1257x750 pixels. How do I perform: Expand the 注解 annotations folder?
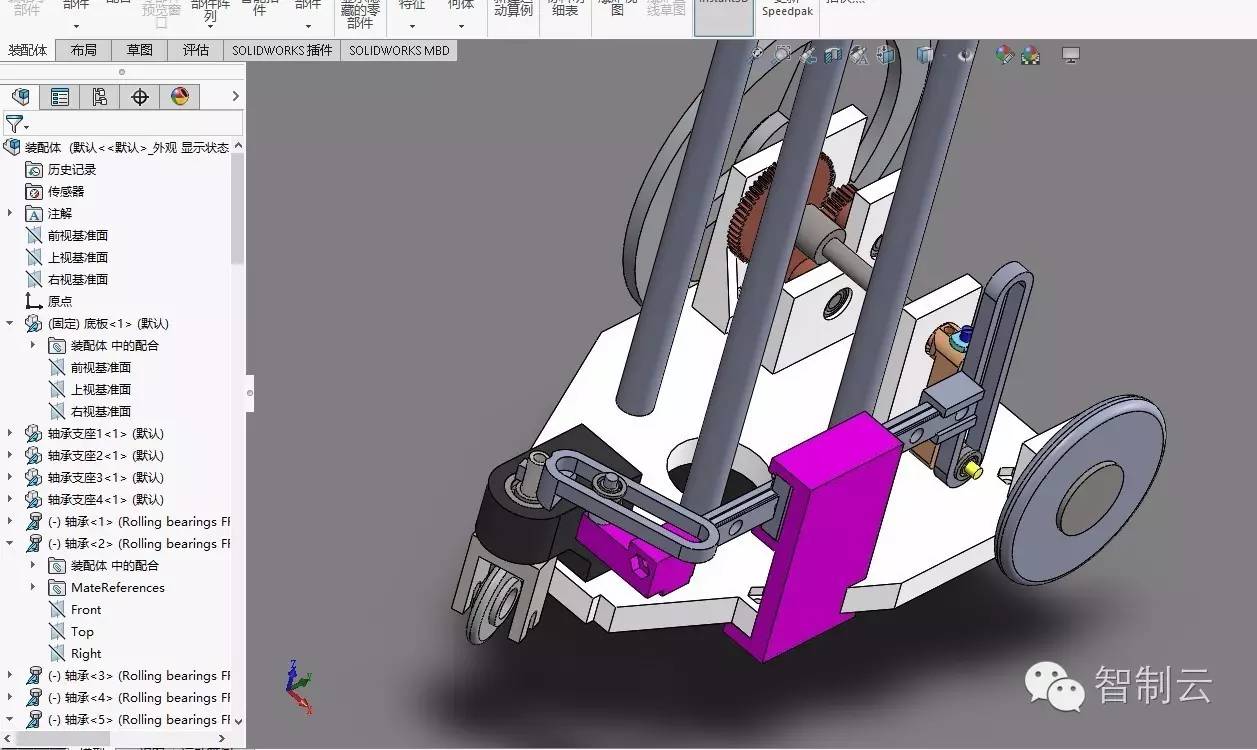pyautogui.click(x=10, y=213)
